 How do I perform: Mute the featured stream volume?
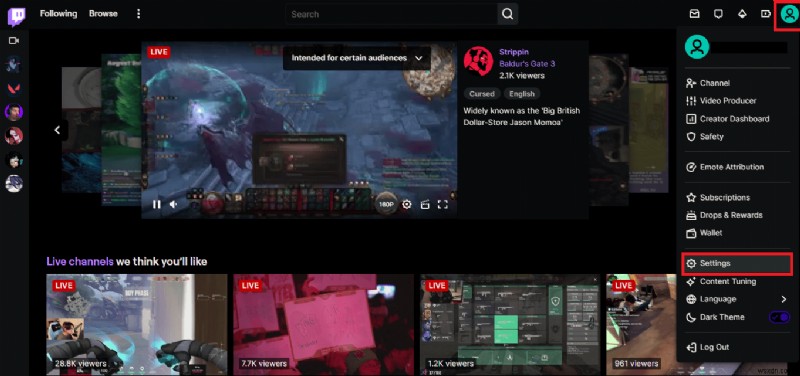coord(174,205)
